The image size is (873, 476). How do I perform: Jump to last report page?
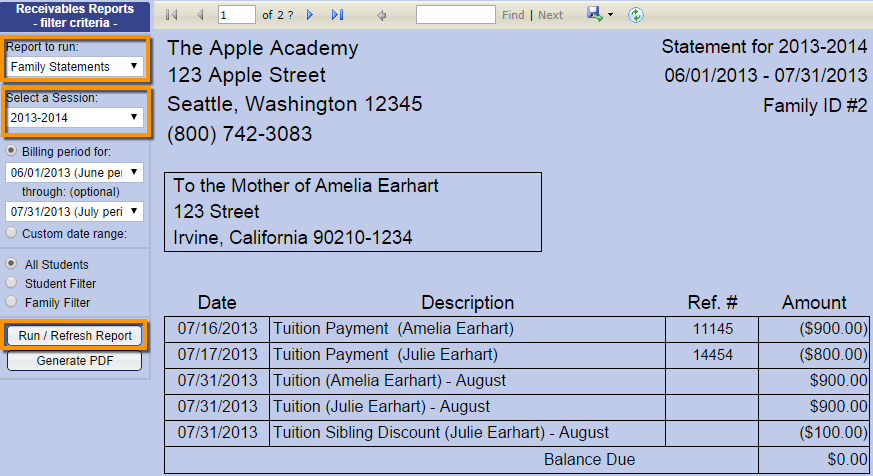pos(337,15)
